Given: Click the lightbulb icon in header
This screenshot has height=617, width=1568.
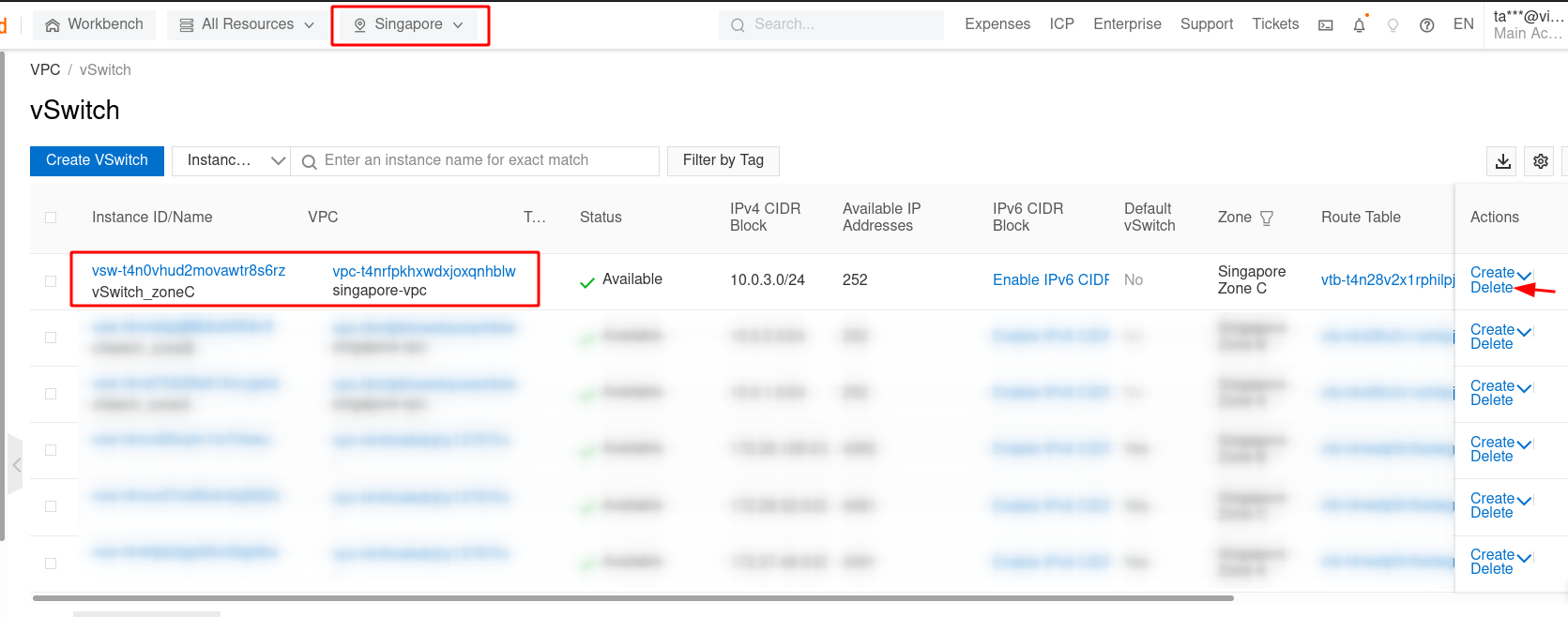Looking at the screenshot, I should (1393, 25).
